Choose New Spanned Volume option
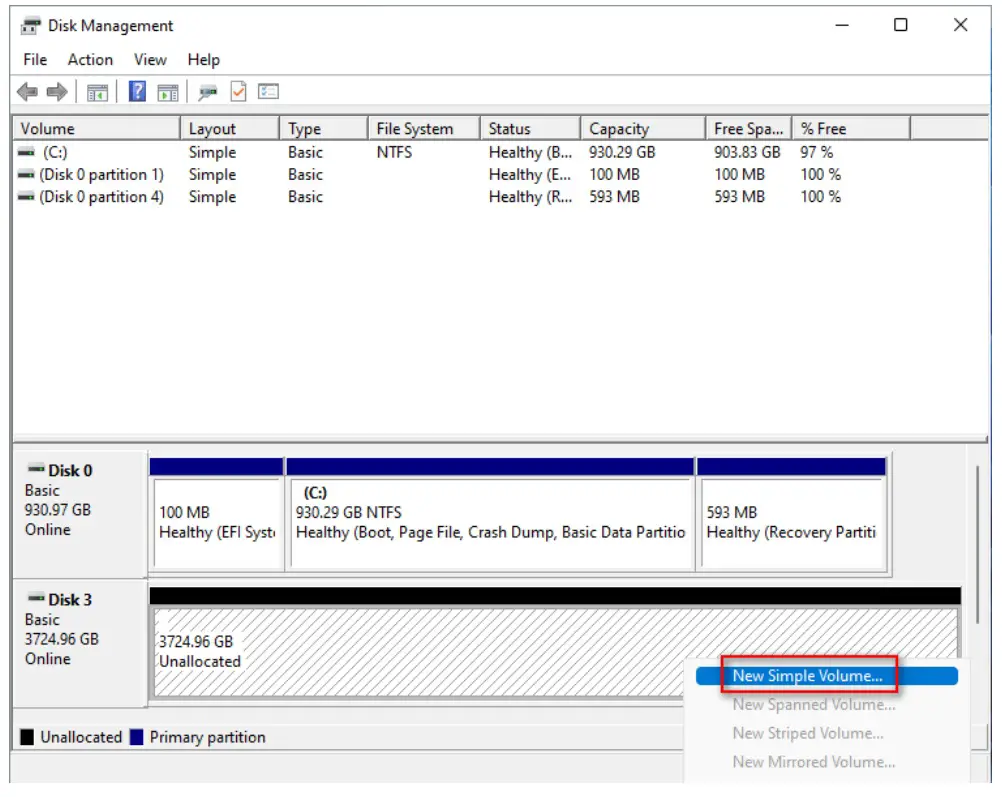Viewport: 1002px width, 797px height. (x=812, y=704)
